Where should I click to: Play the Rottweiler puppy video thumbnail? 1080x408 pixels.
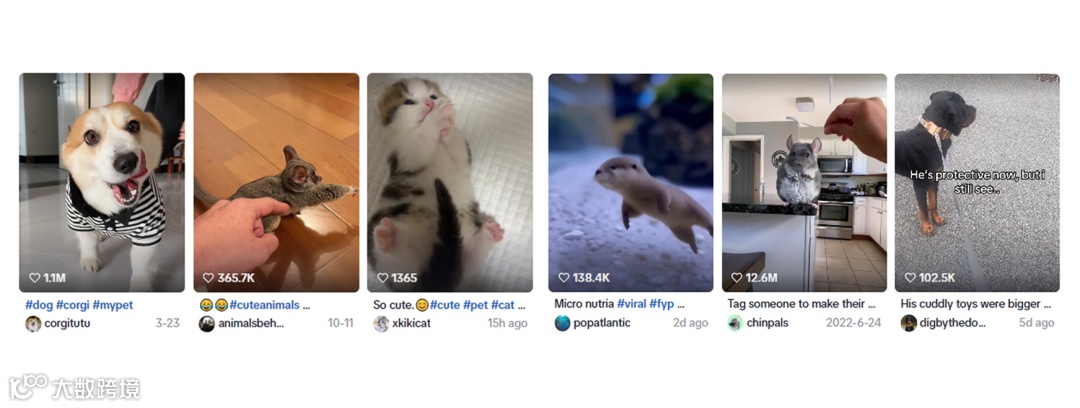(x=977, y=183)
